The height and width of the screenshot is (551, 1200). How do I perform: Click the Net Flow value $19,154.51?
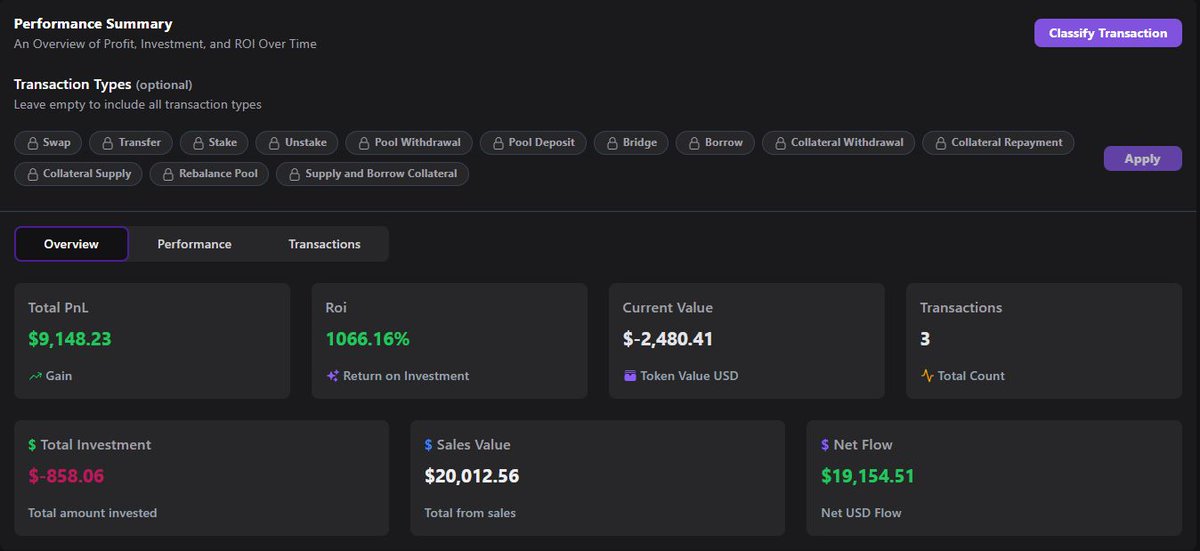[867, 476]
